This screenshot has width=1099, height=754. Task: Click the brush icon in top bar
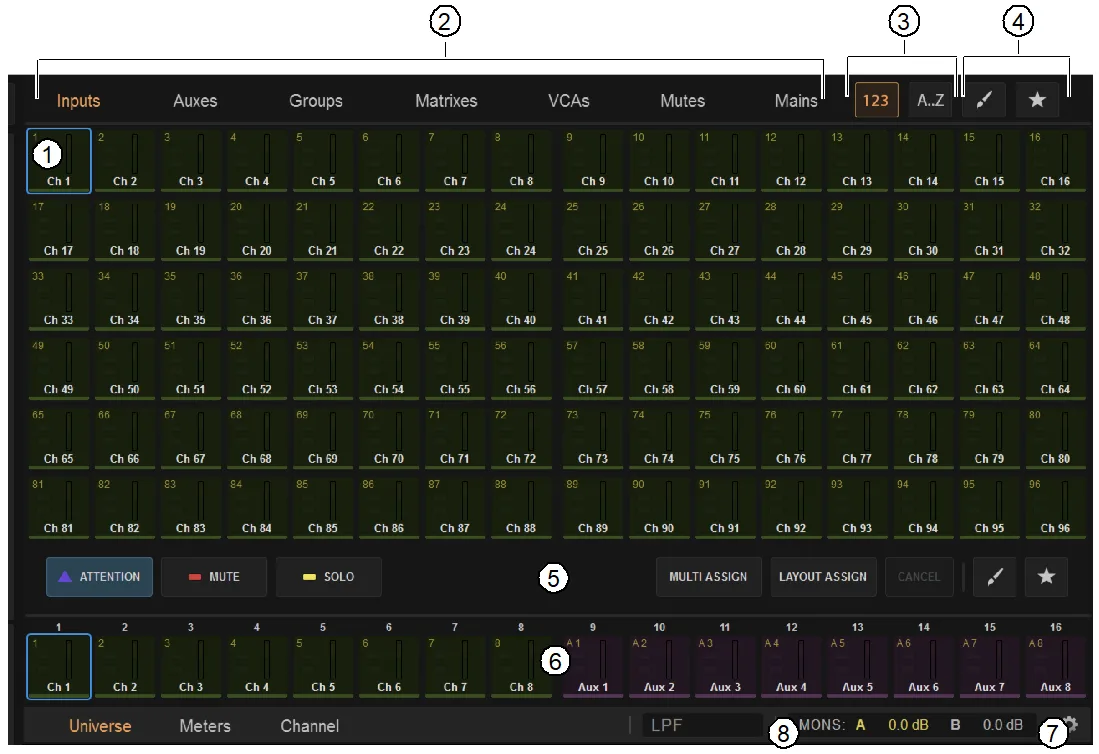pyautogui.click(x=984, y=100)
